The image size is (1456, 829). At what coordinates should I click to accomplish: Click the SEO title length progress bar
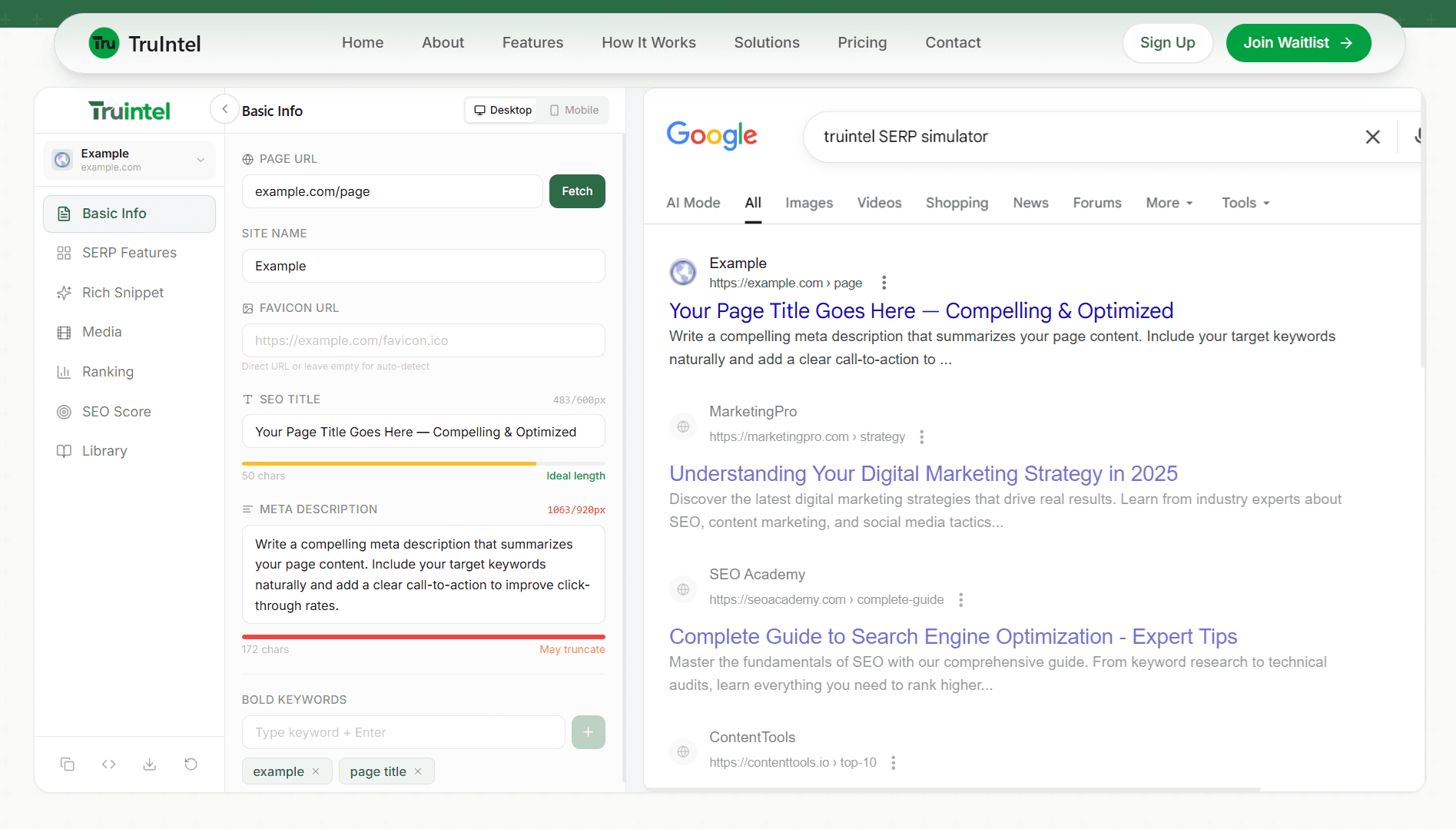[x=423, y=463]
